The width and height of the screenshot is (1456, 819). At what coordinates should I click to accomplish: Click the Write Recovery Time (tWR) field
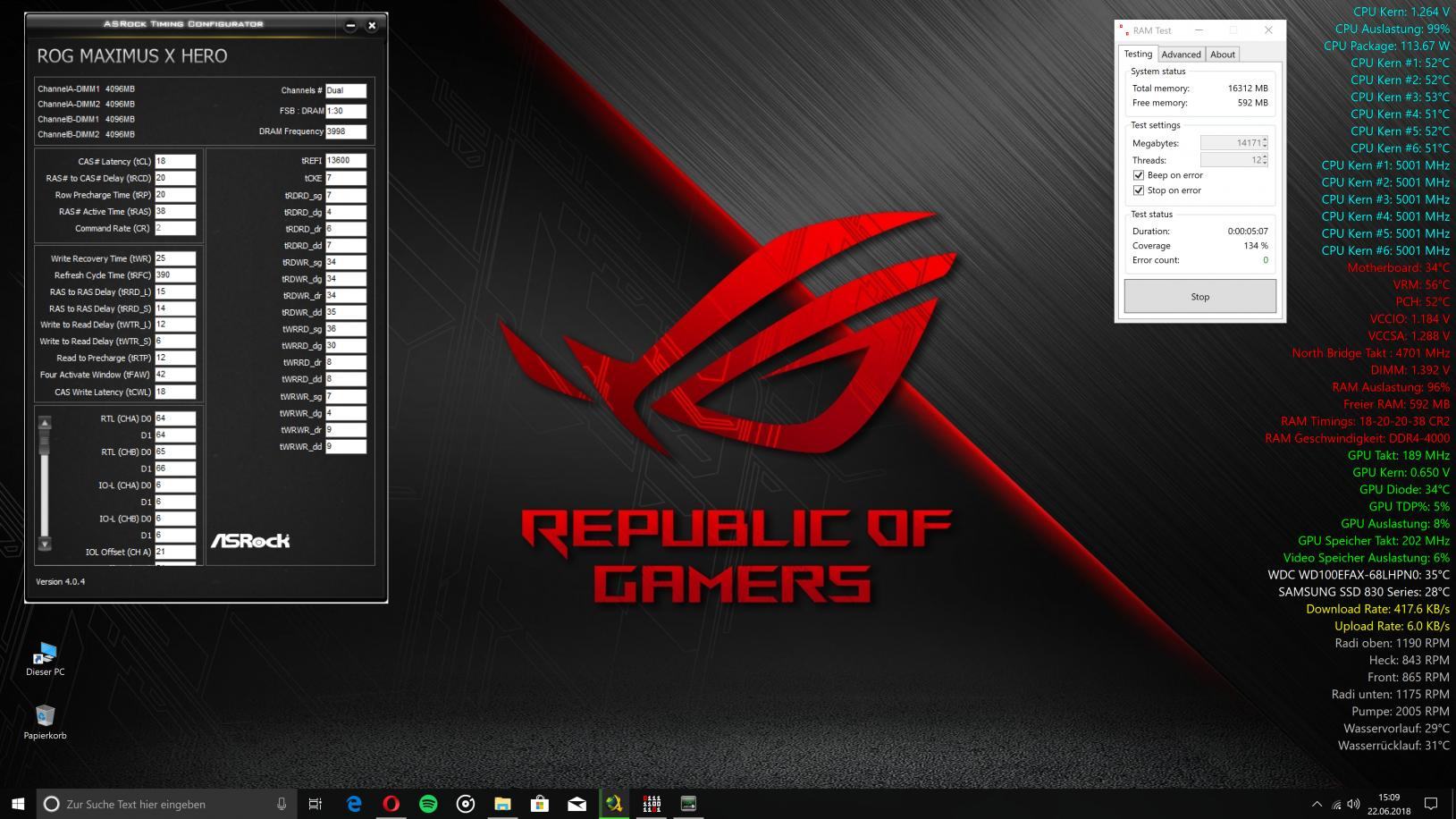(x=175, y=258)
